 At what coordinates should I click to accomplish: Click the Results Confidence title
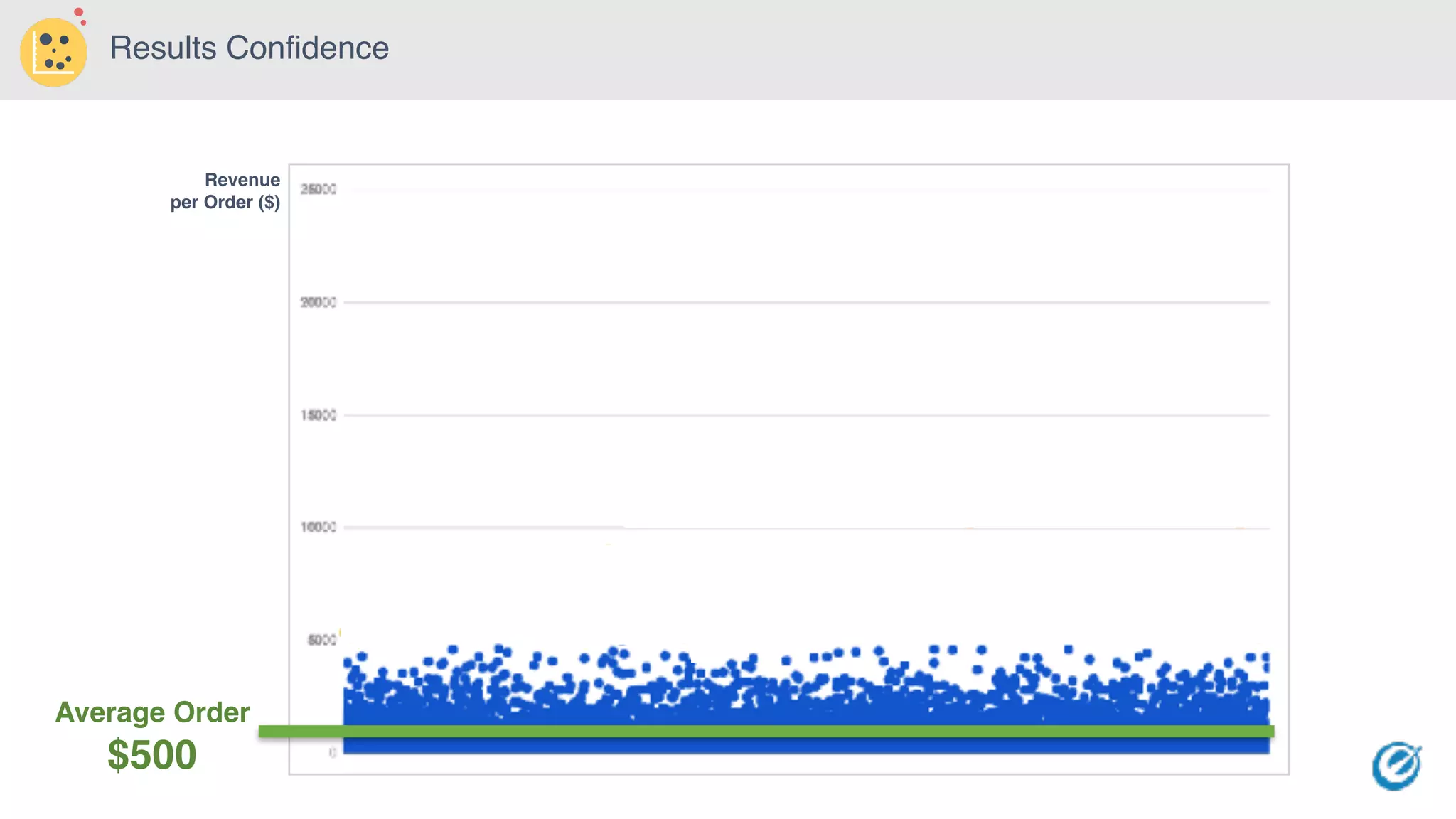pyautogui.click(x=249, y=48)
